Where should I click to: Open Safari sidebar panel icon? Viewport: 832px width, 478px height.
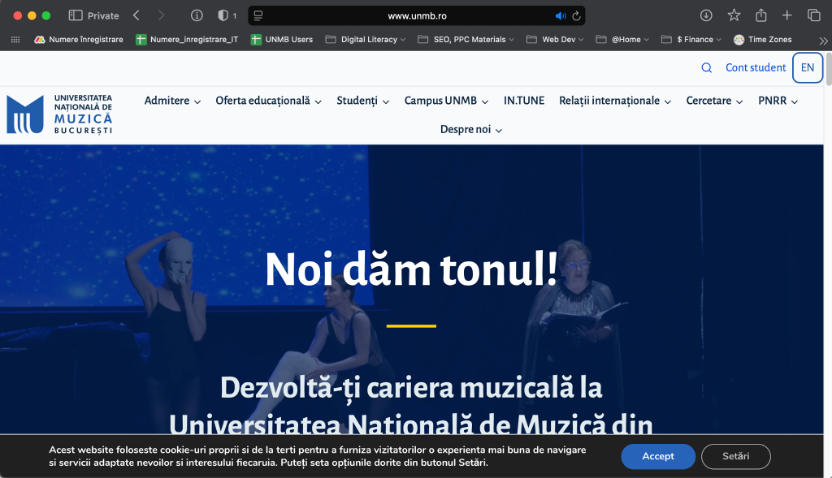click(x=76, y=15)
